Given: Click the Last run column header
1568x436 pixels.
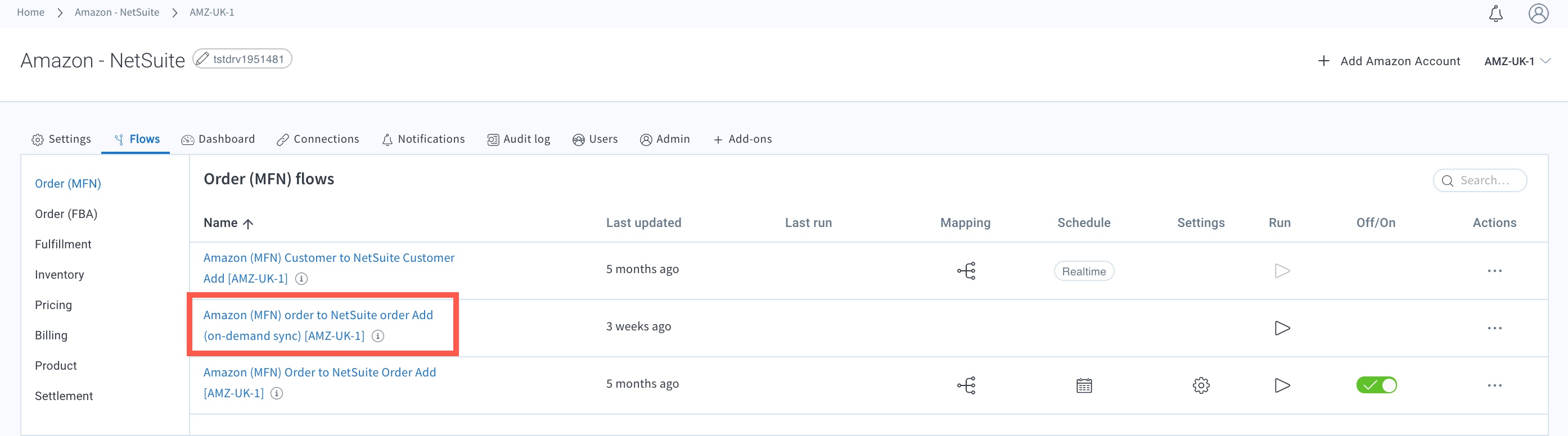Looking at the screenshot, I should (808, 223).
